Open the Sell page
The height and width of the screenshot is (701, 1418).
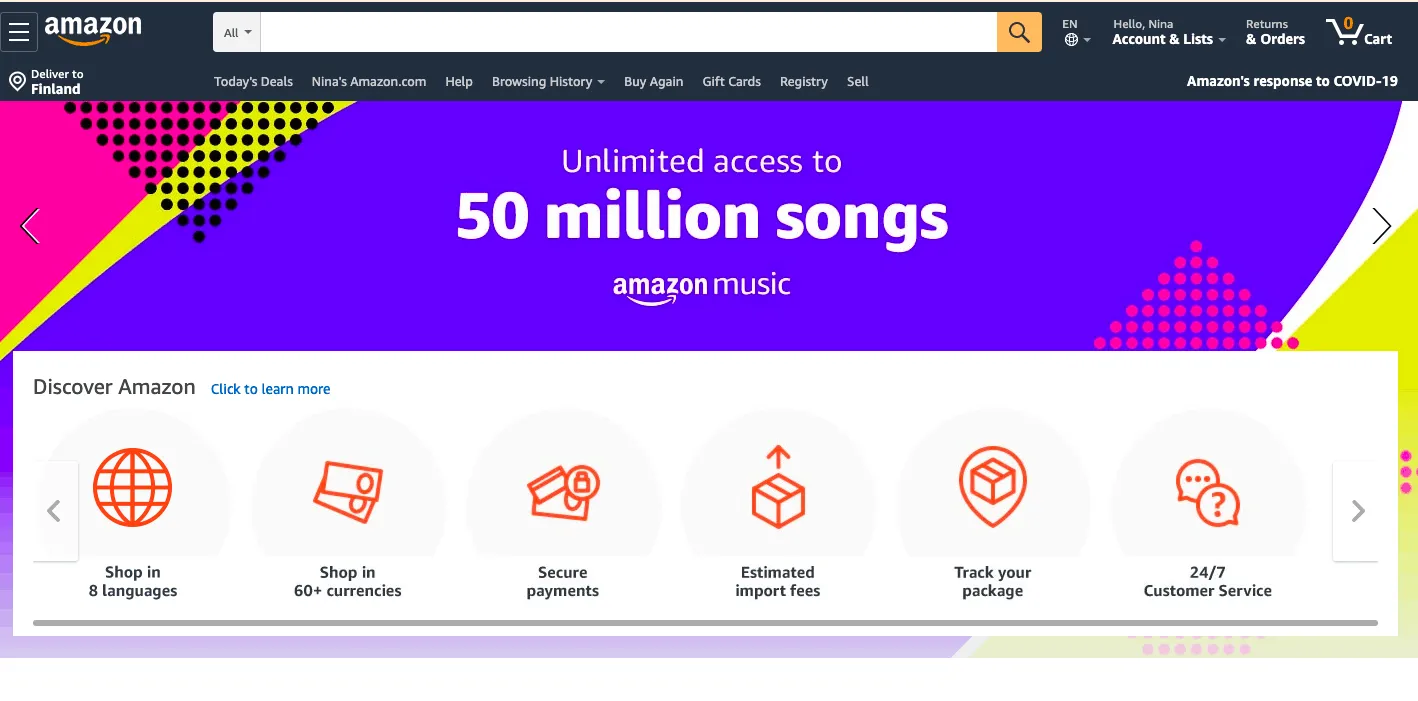coord(858,82)
